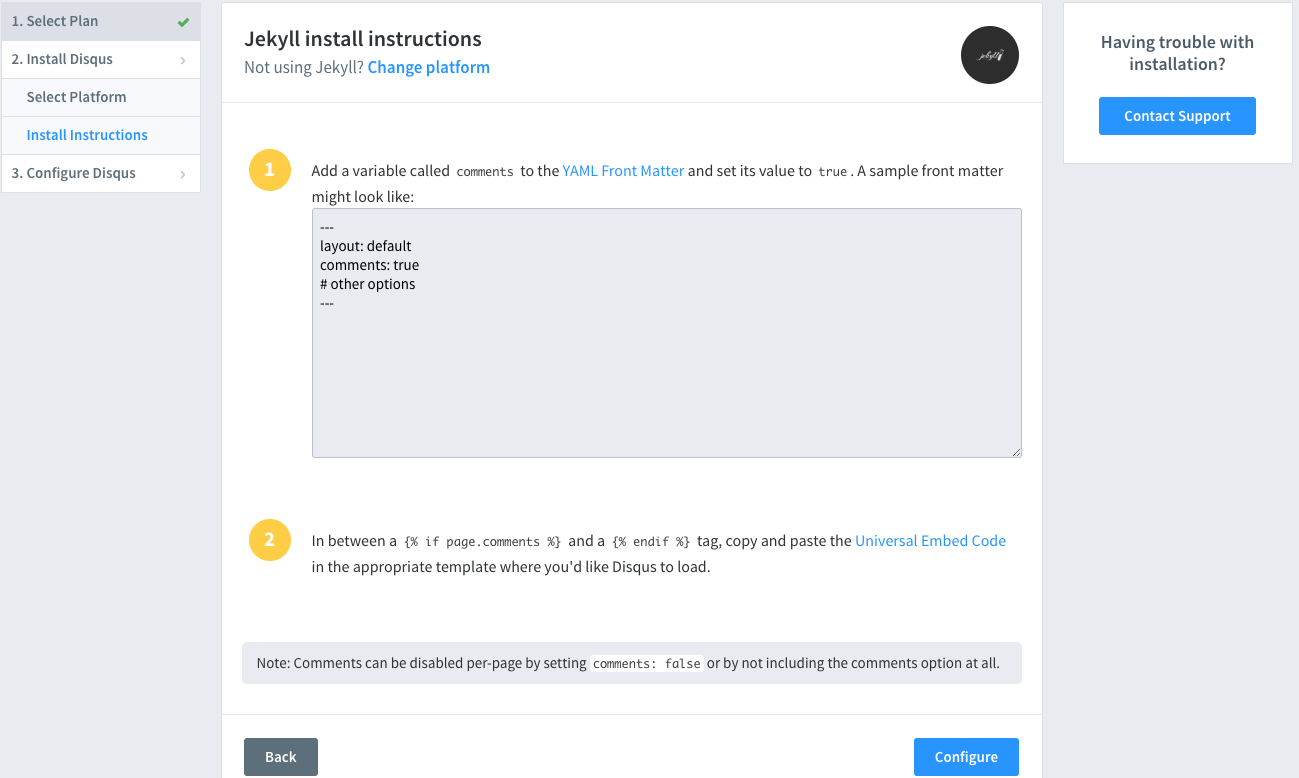The image size is (1299, 778).
Task: Click the Back button
Action: point(281,757)
